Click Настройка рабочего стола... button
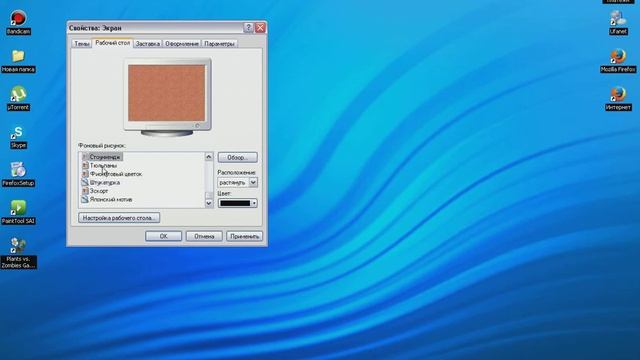The width and height of the screenshot is (640, 360). tap(119, 218)
